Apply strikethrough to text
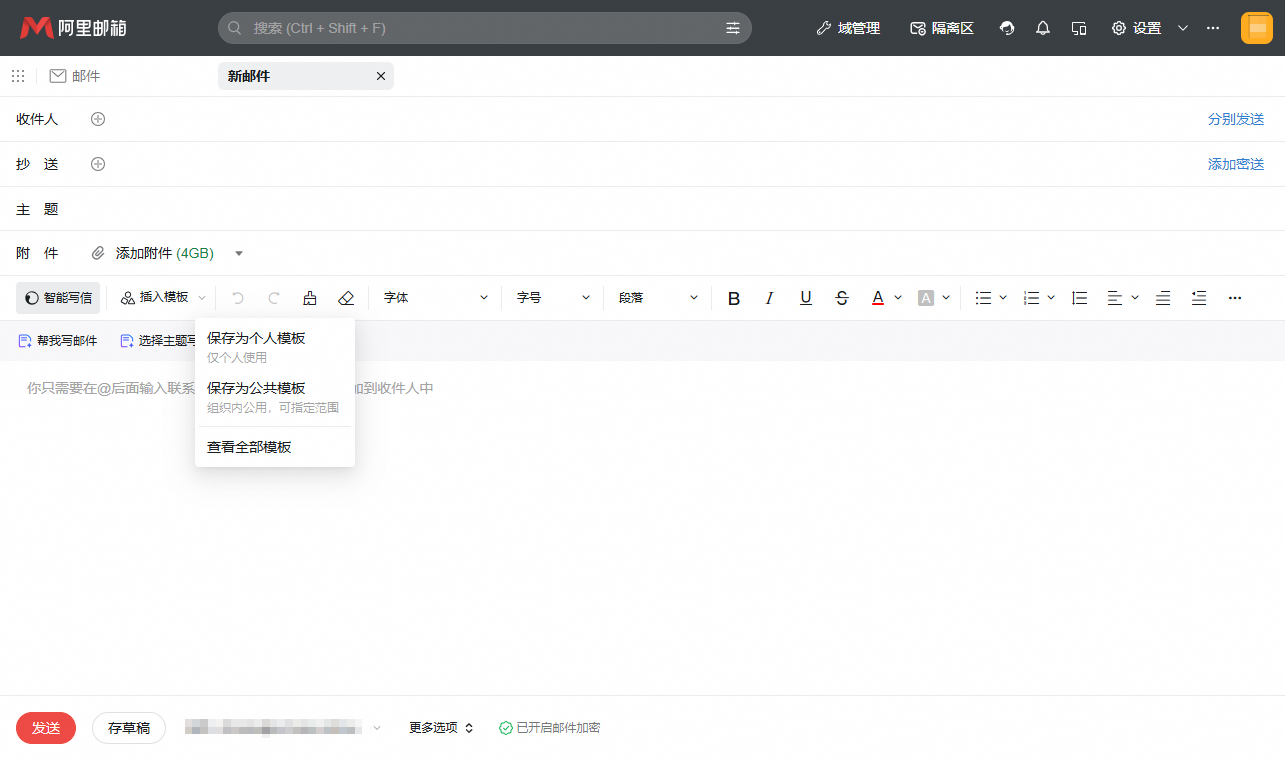The height and width of the screenshot is (760, 1285). 842,298
